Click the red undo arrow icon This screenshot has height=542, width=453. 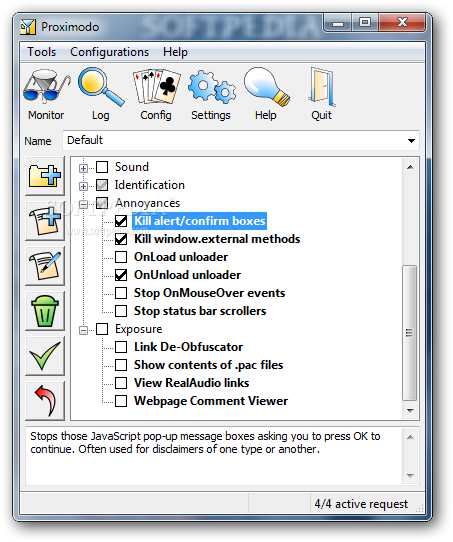pos(45,401)
